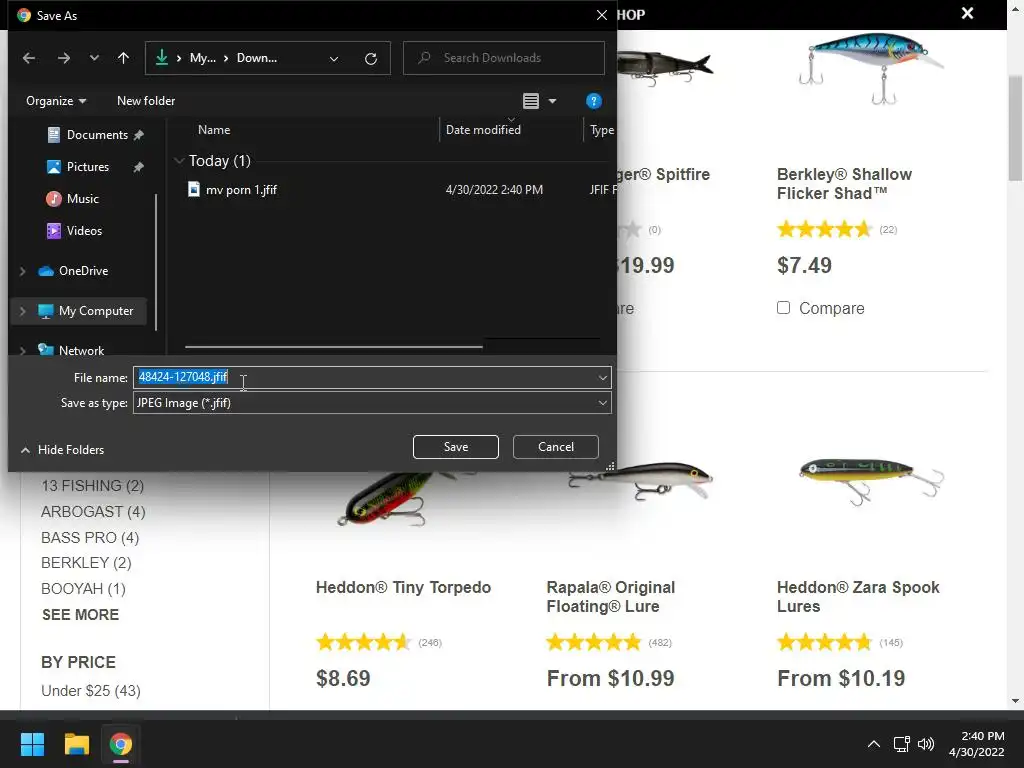Open network status tray icon

coord(901,744)
